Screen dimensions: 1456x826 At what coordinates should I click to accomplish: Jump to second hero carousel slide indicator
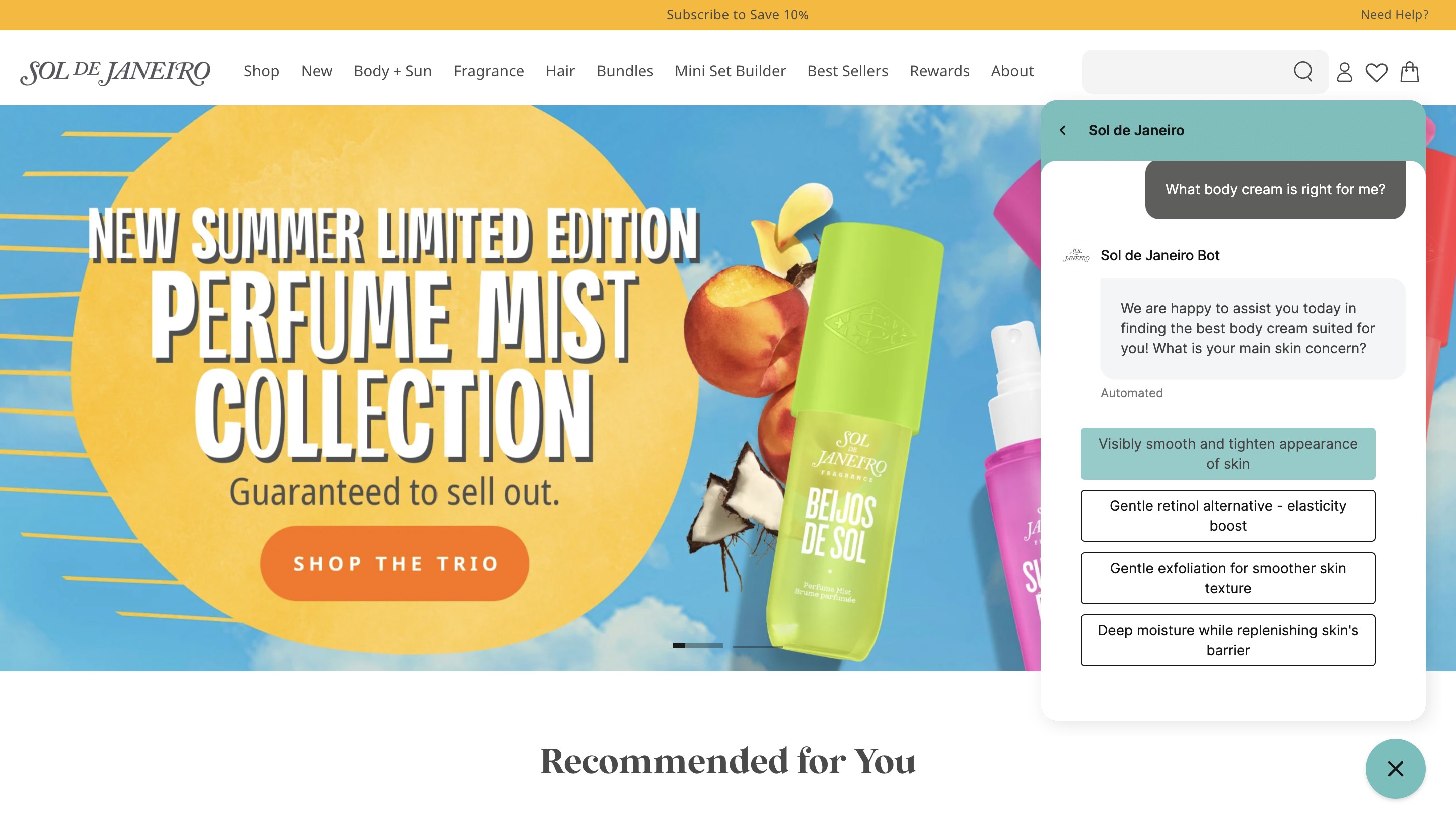coord(757,646)
